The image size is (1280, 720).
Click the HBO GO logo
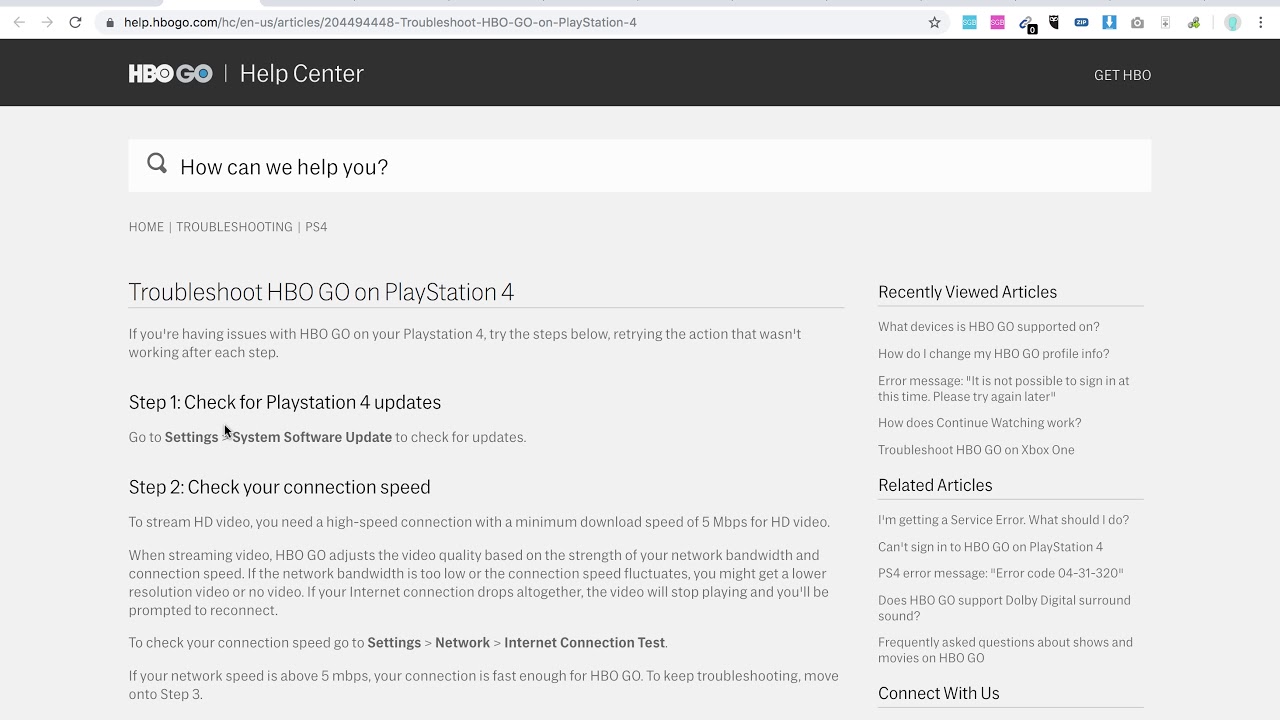170,73
